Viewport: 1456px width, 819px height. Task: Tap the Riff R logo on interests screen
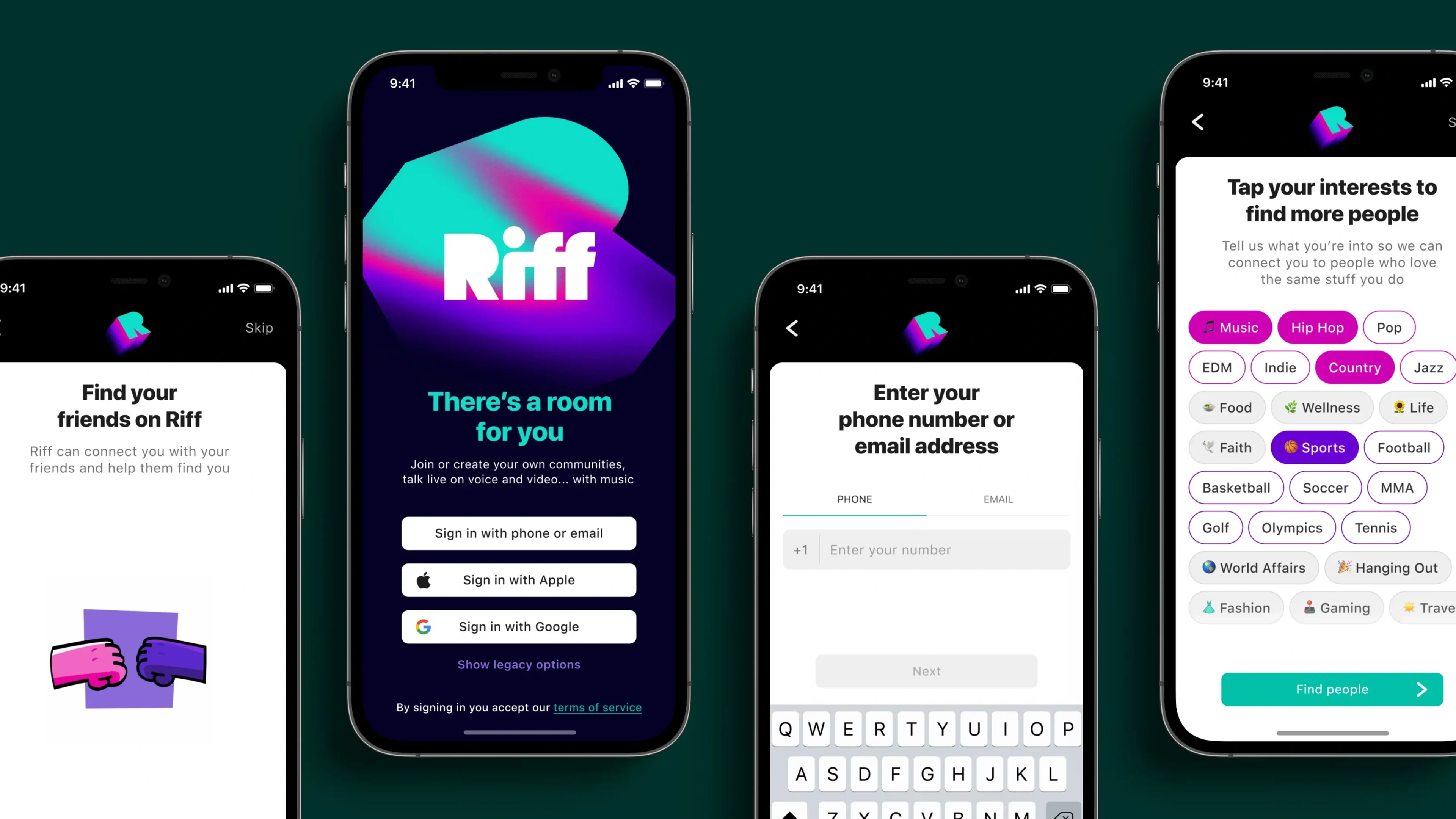tap(1330, 122)
